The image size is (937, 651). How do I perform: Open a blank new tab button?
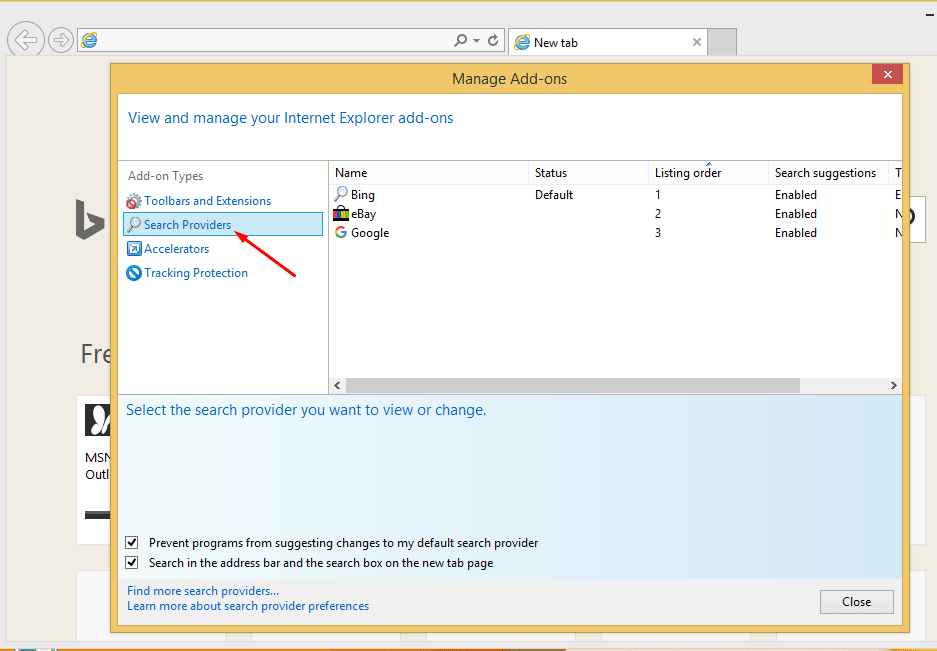tap(722, 42)
